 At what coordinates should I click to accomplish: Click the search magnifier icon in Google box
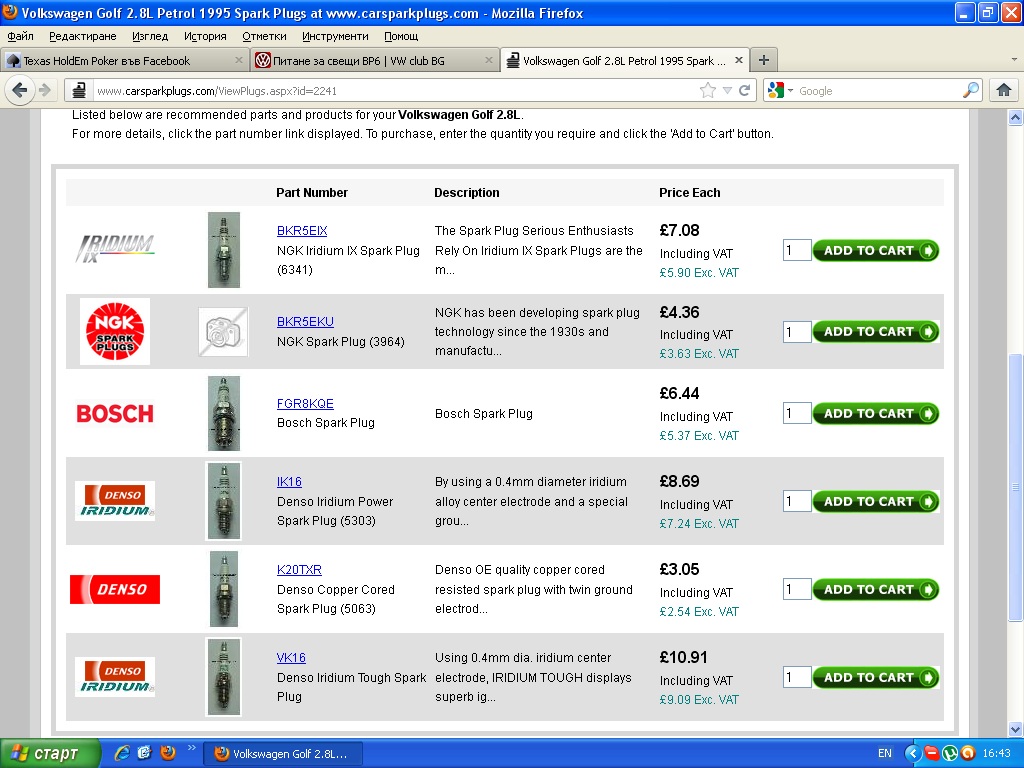point(971,91)
